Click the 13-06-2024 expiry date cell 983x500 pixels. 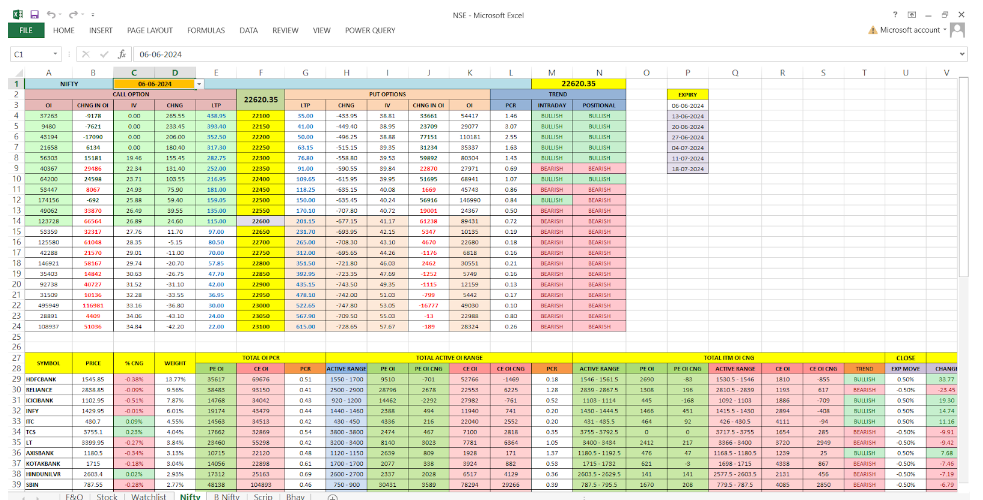tap(688, 115)
